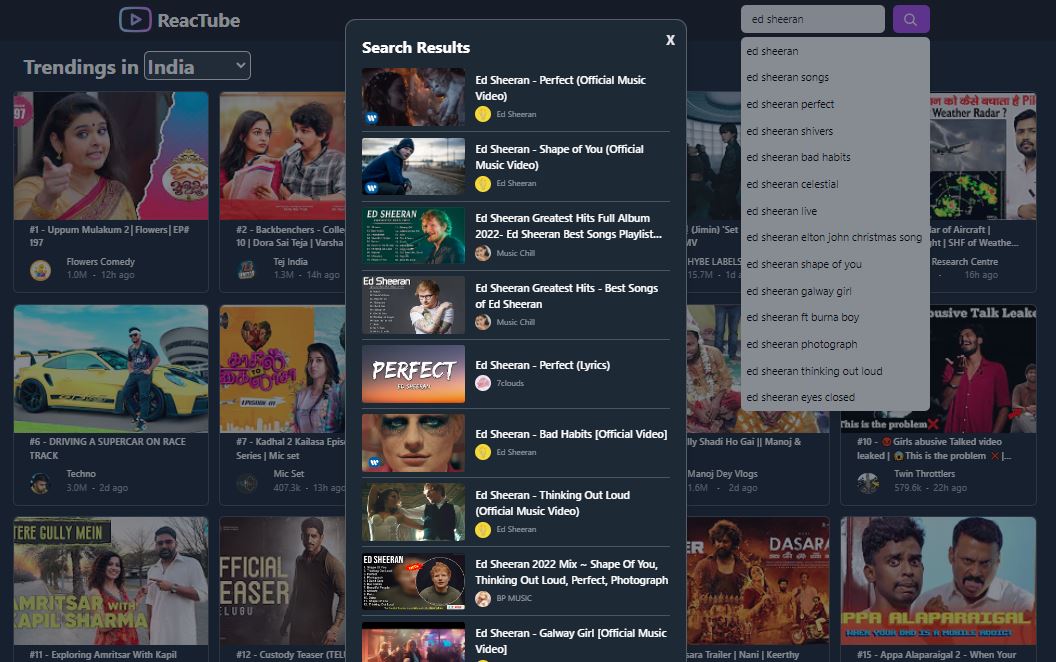Pick 'ed sheeran shape of you' suggestion

pyautogui.click(x=835, y=265)
